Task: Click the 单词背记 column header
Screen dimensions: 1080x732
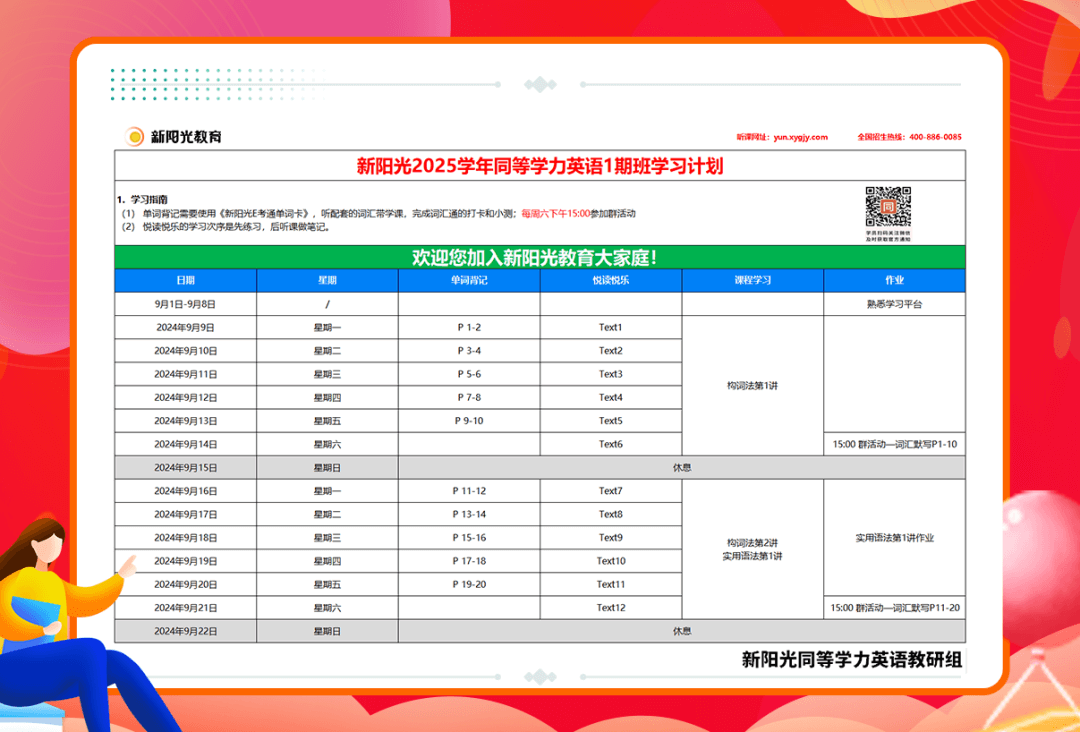Action: [469, 280]
